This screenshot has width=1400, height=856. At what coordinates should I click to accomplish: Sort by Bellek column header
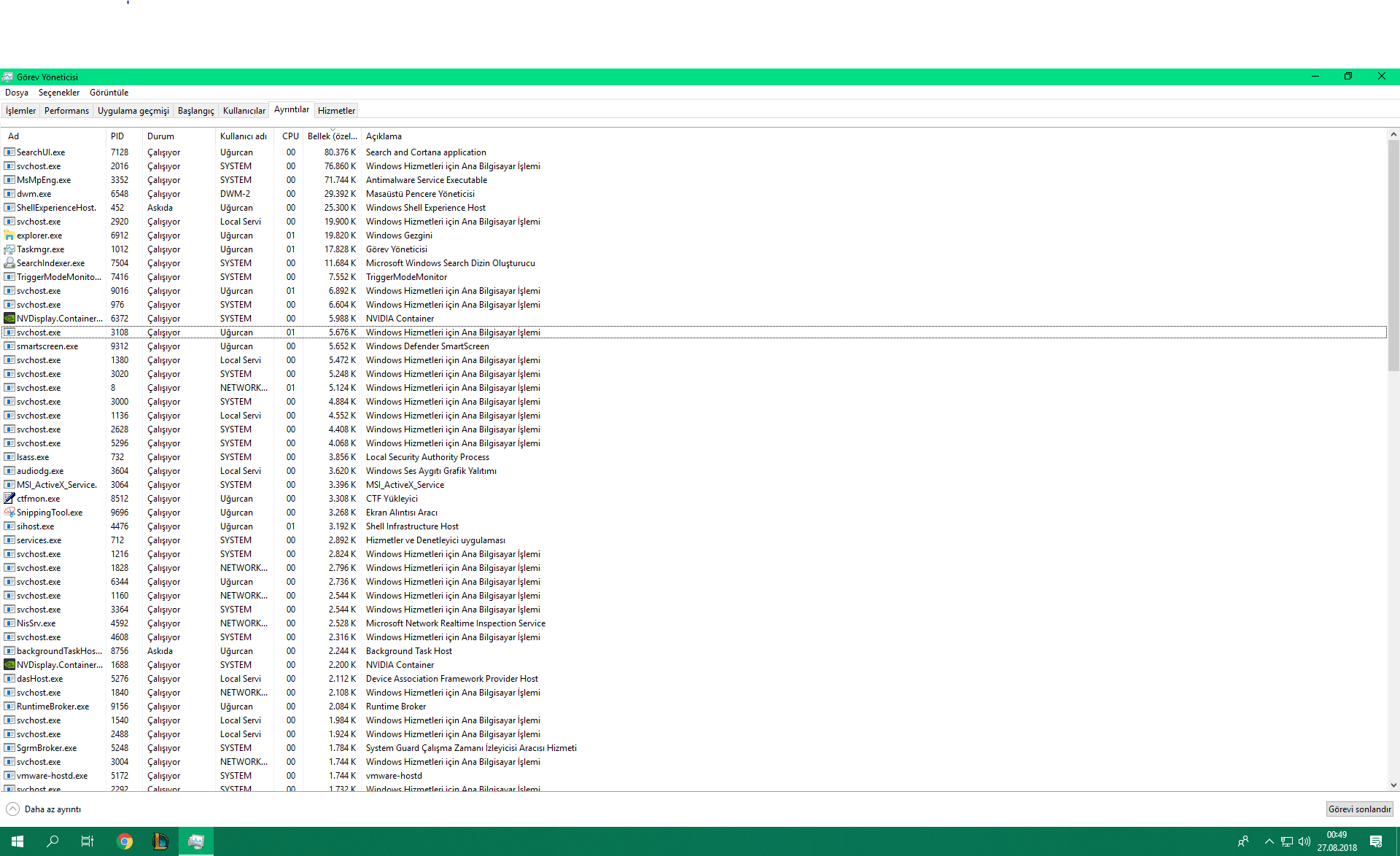point(332,136)
